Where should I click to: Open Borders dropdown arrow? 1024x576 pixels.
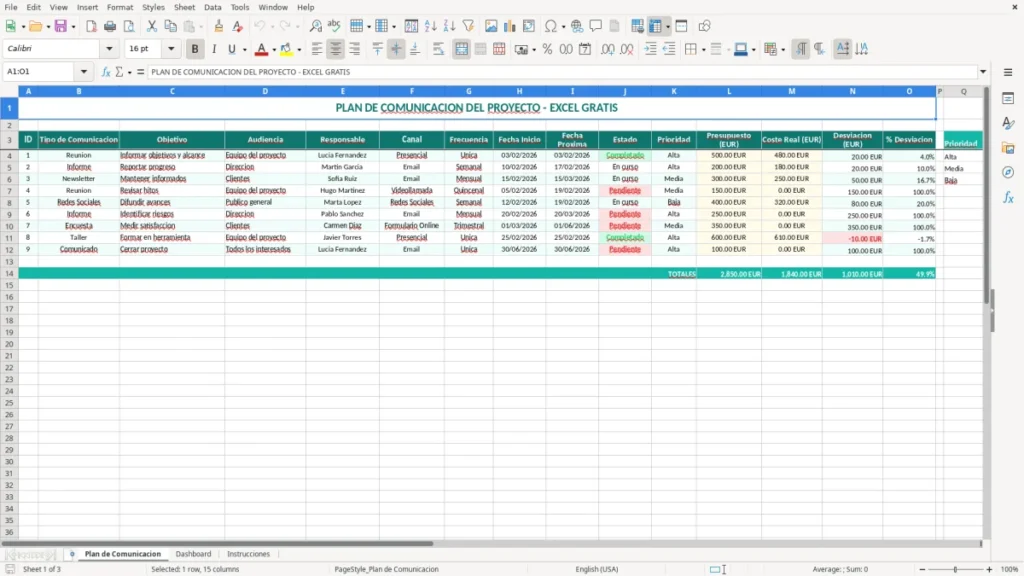(x=703, y=49)
